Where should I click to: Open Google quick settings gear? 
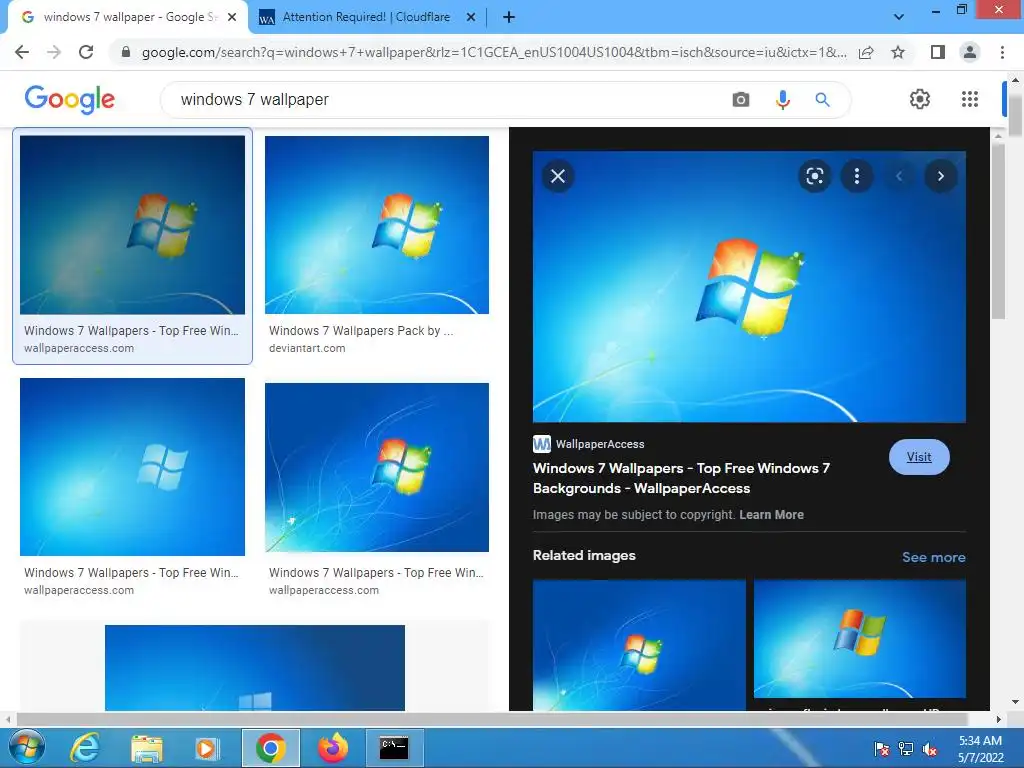(x=920, y=99)
